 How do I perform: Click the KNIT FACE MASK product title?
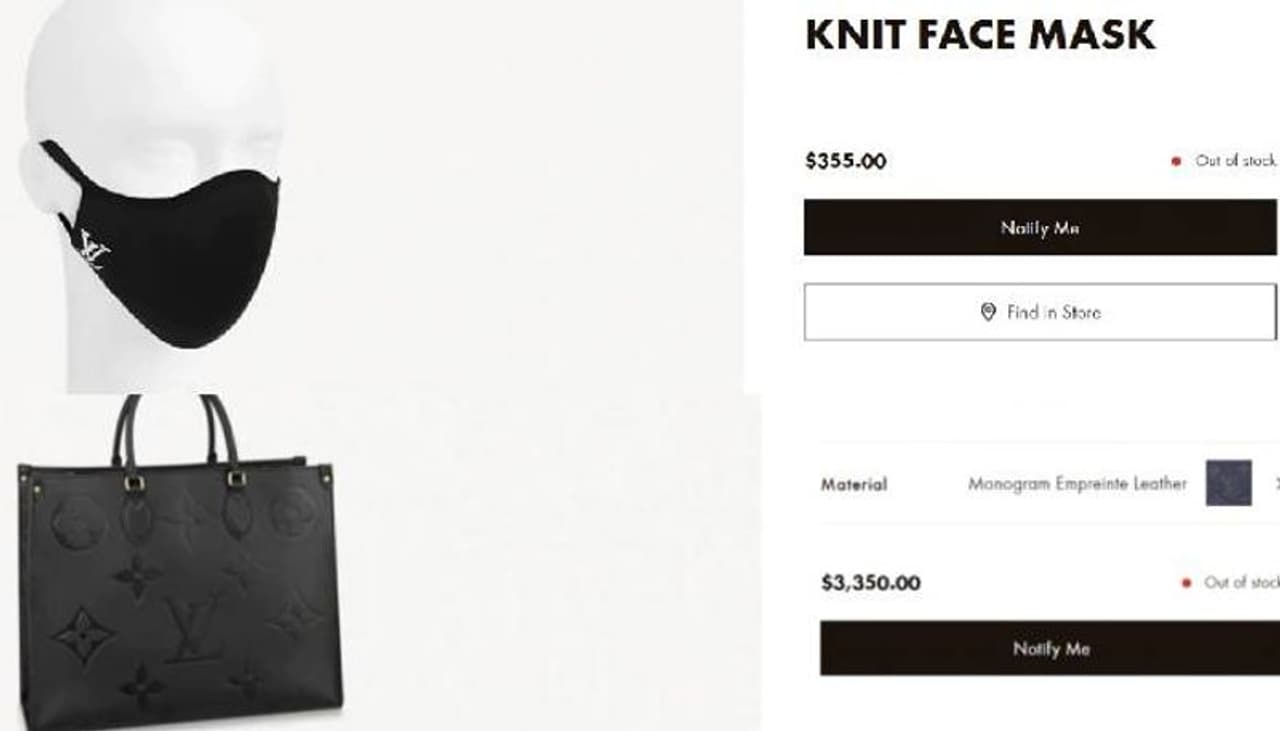click(x=979, y=35)
